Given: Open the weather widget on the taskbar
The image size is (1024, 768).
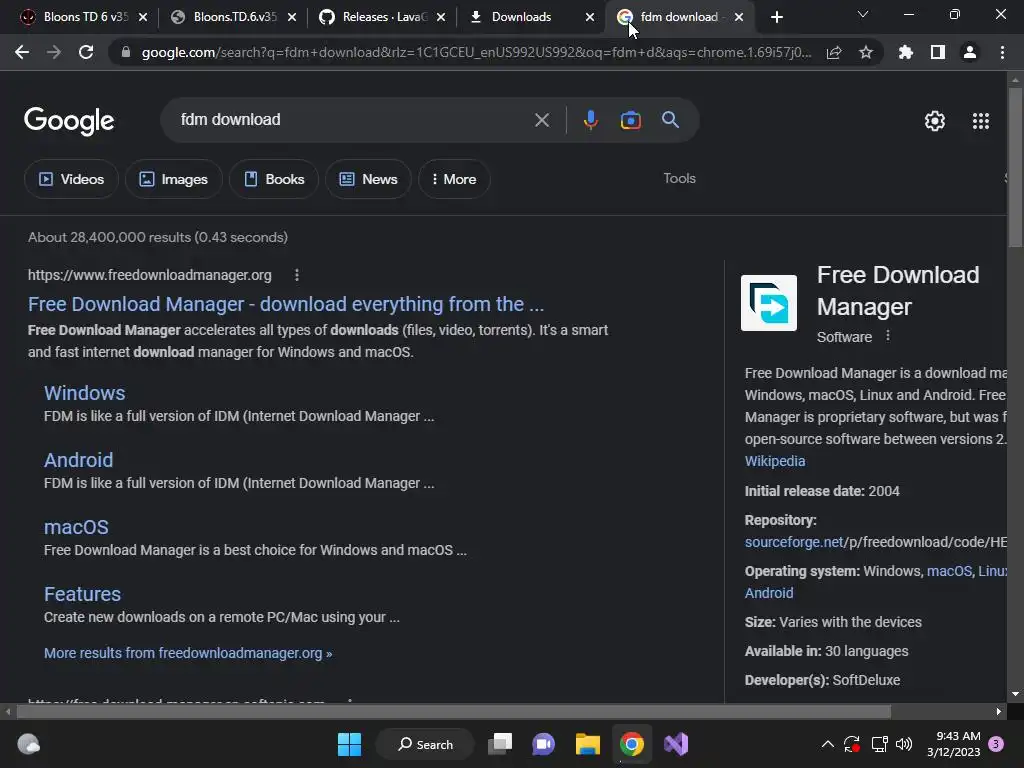Looking at the screenshot, I should click(29, 744).
